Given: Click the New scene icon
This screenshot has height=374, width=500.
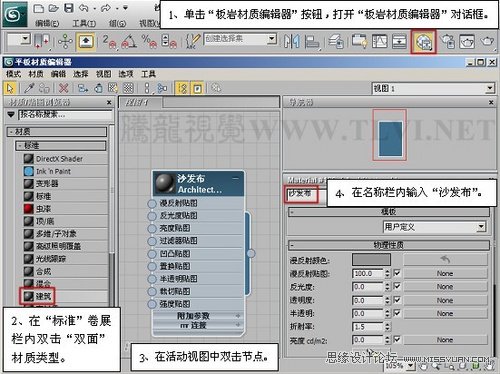Looking at the screenshot, I should [x=39, y=8].
